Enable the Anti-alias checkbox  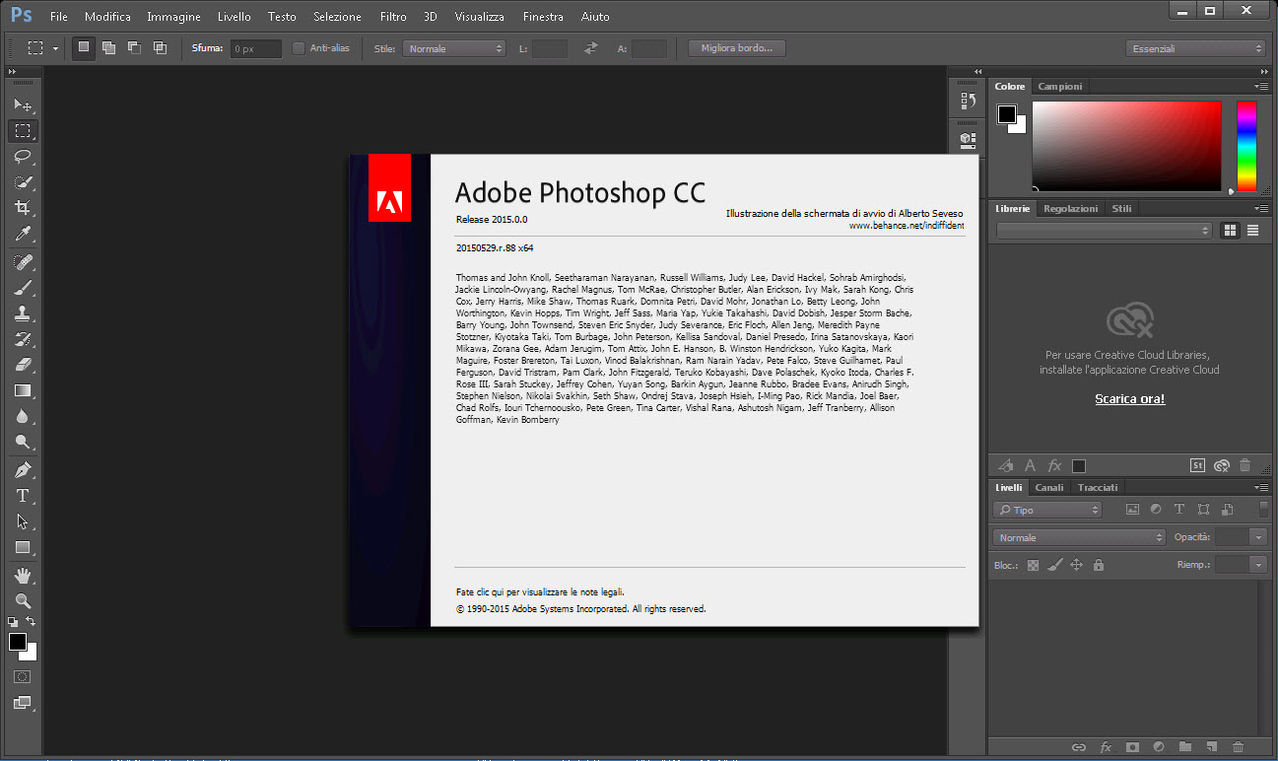299,48
